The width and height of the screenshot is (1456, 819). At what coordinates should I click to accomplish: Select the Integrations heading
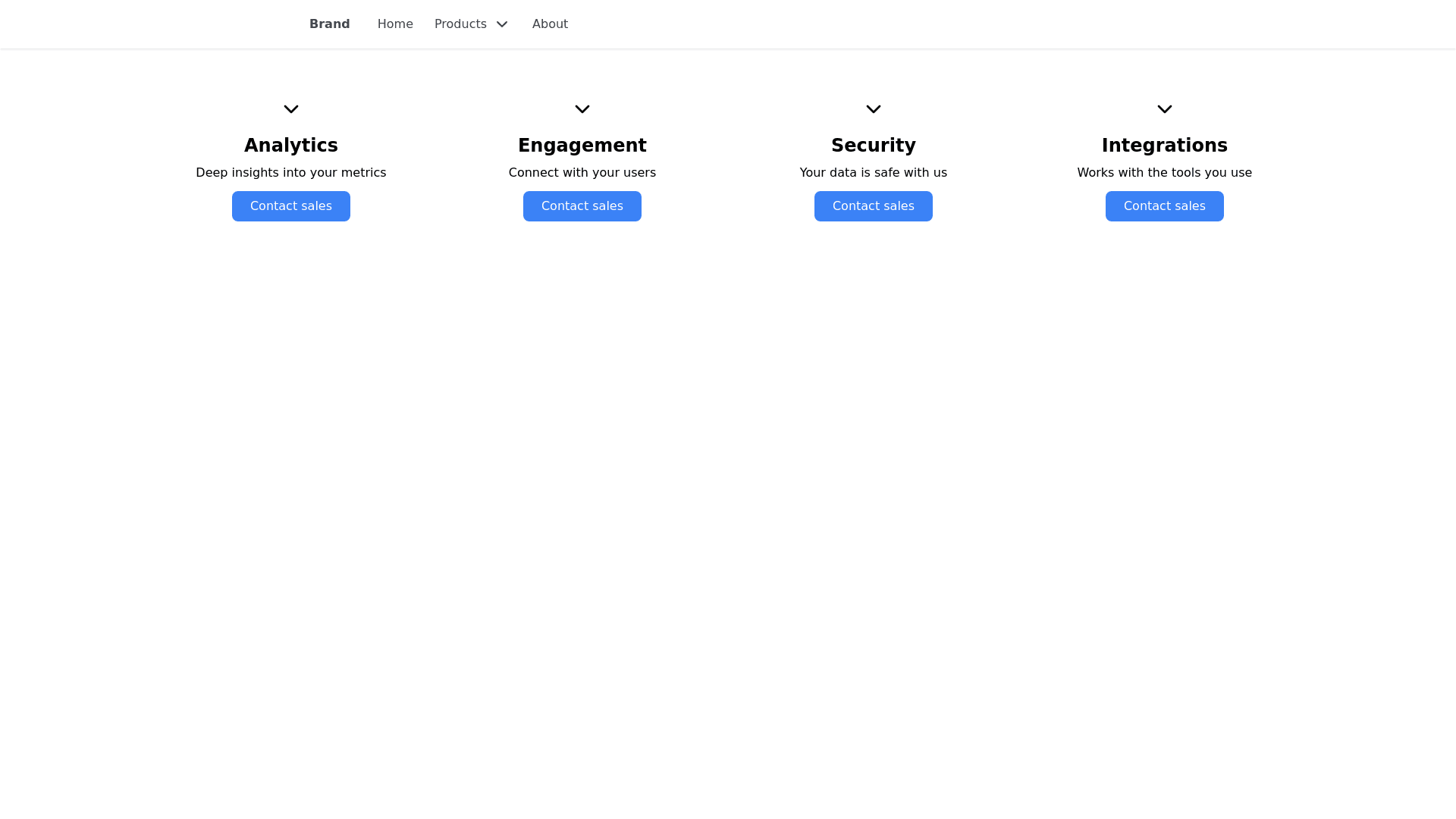1165,146
